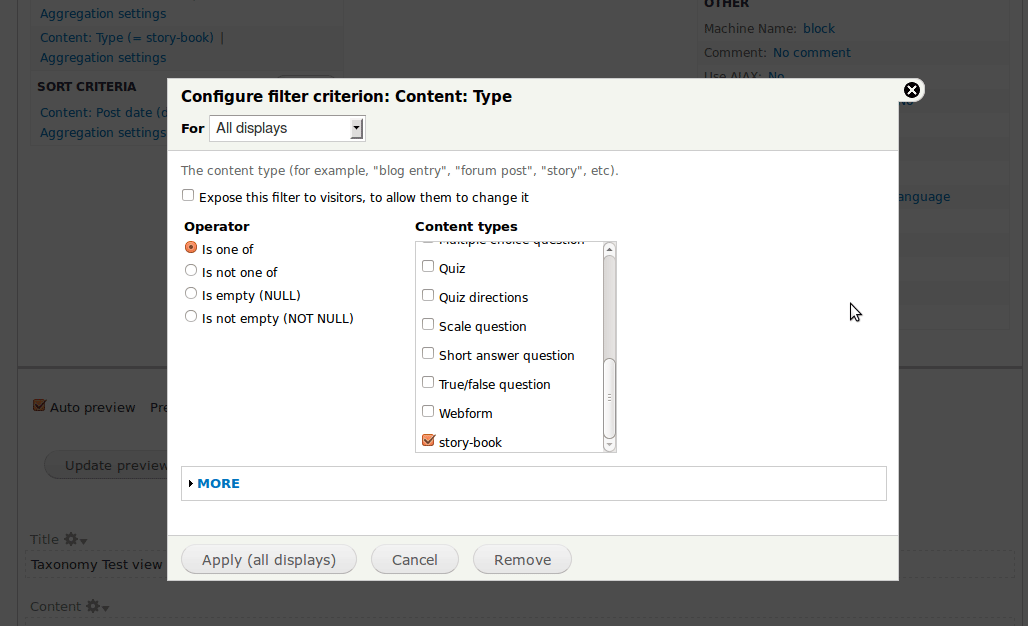This screenshot has height=626, width=1028.
Task: Open 'Content: Type (= story-book)' filter link
Action: click(x=127, y=38)
